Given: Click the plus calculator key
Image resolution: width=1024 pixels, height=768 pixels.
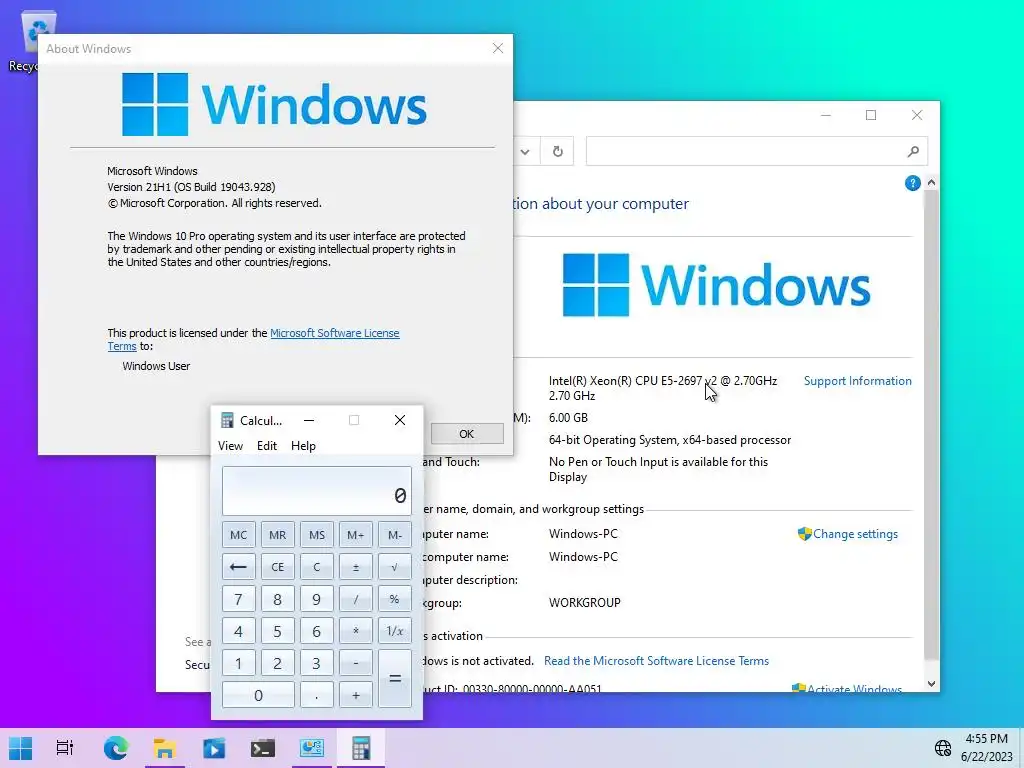Looking at the screenshot, I should click(356, 695).
